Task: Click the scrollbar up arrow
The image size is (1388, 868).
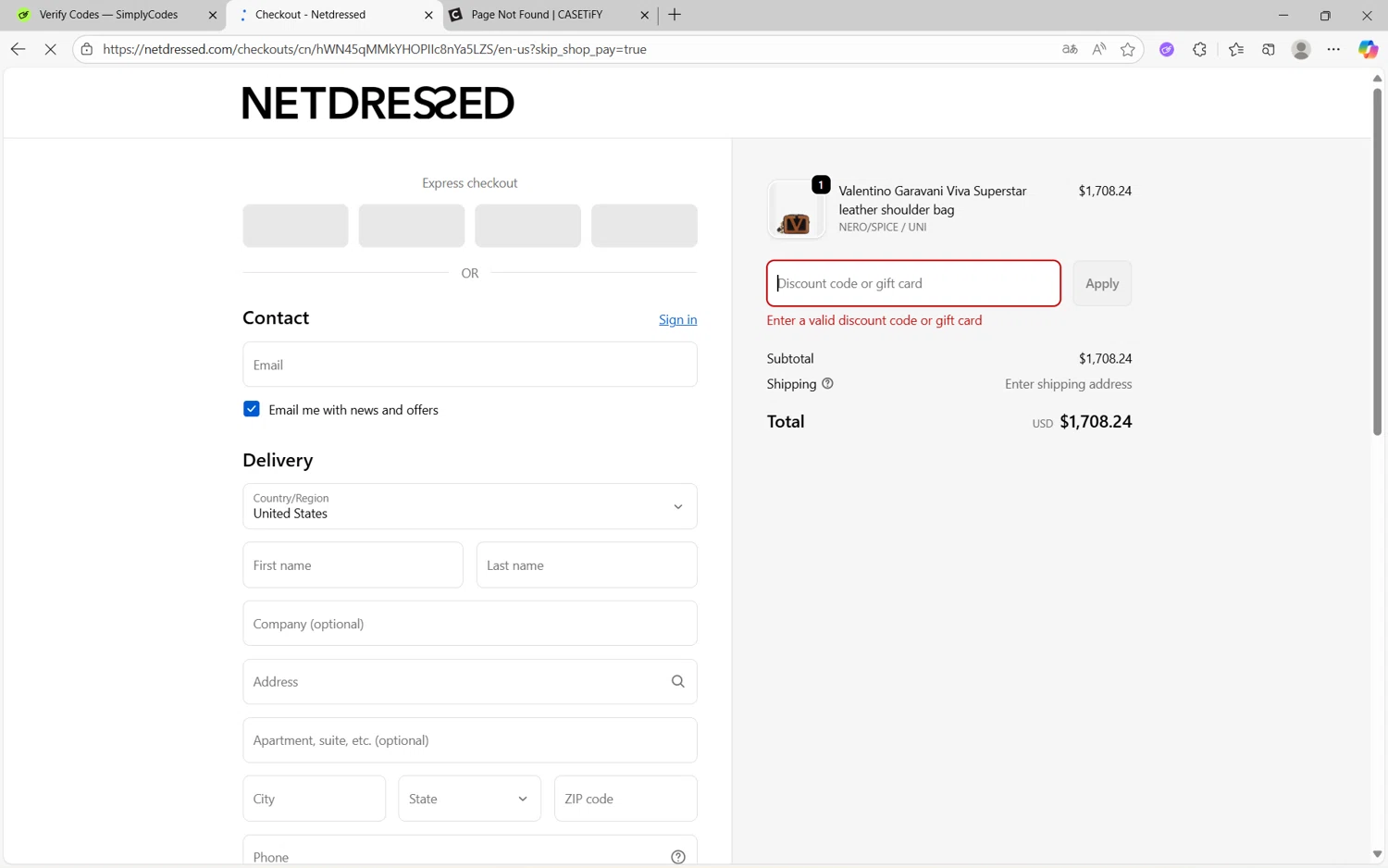Action: (1377, 78)
